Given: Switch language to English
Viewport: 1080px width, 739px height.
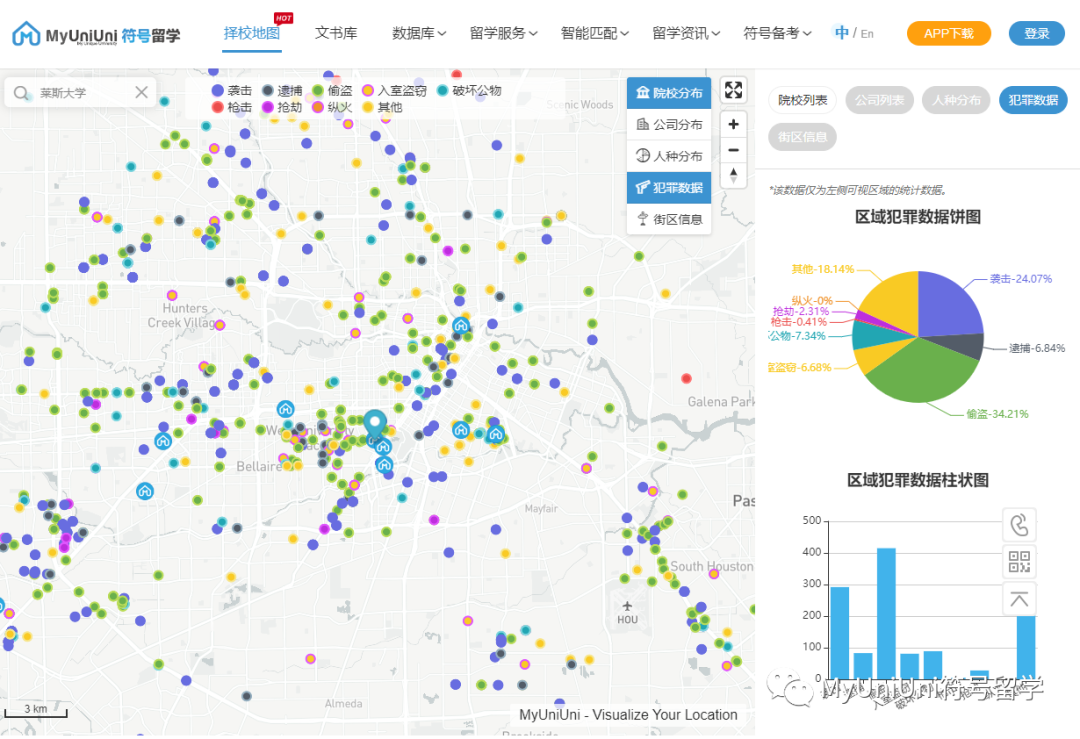Looking at the screenshot, I should coord(866,33).
